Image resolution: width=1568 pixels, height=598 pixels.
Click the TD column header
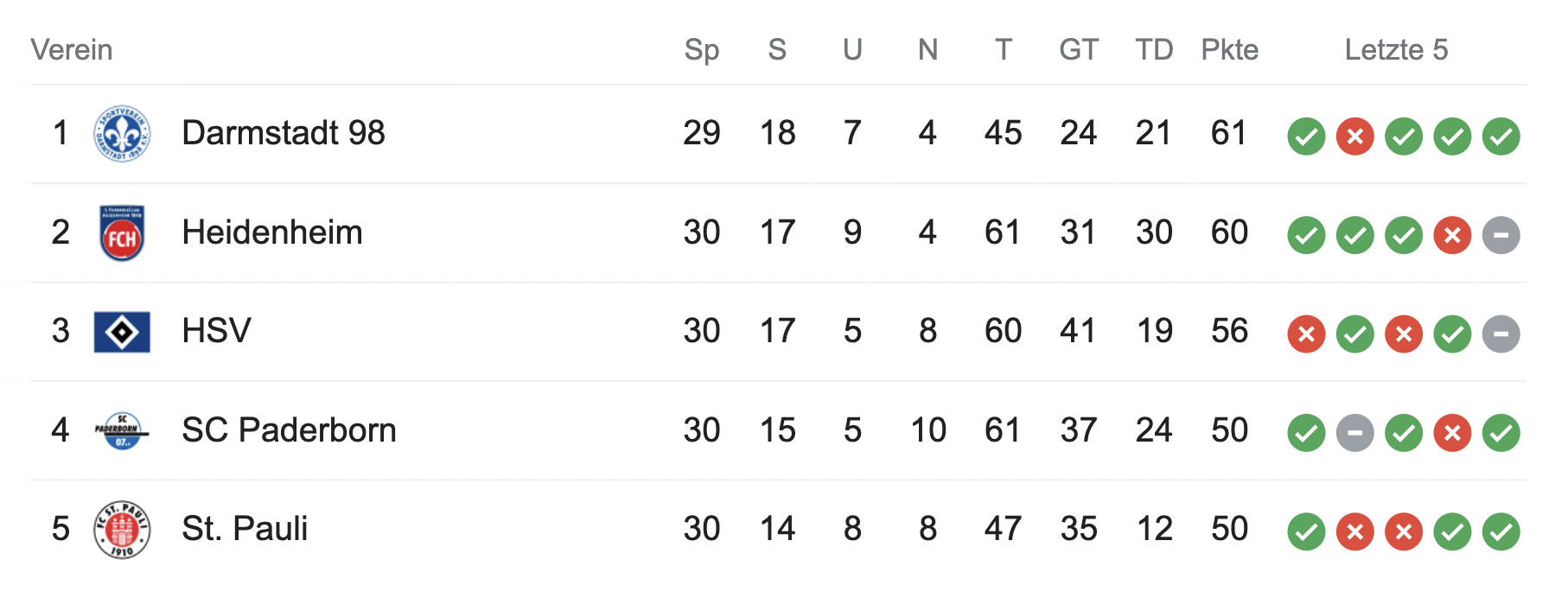pyautogui.click(x=1154, y=50)
